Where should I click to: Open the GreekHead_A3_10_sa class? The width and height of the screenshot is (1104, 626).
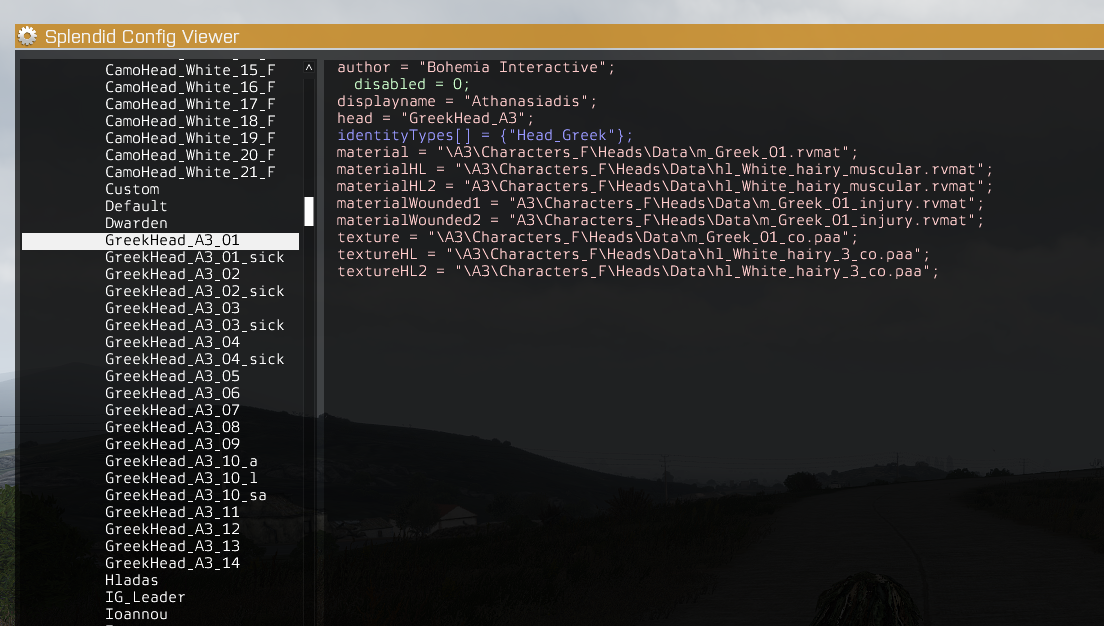(x=186, y=495)
